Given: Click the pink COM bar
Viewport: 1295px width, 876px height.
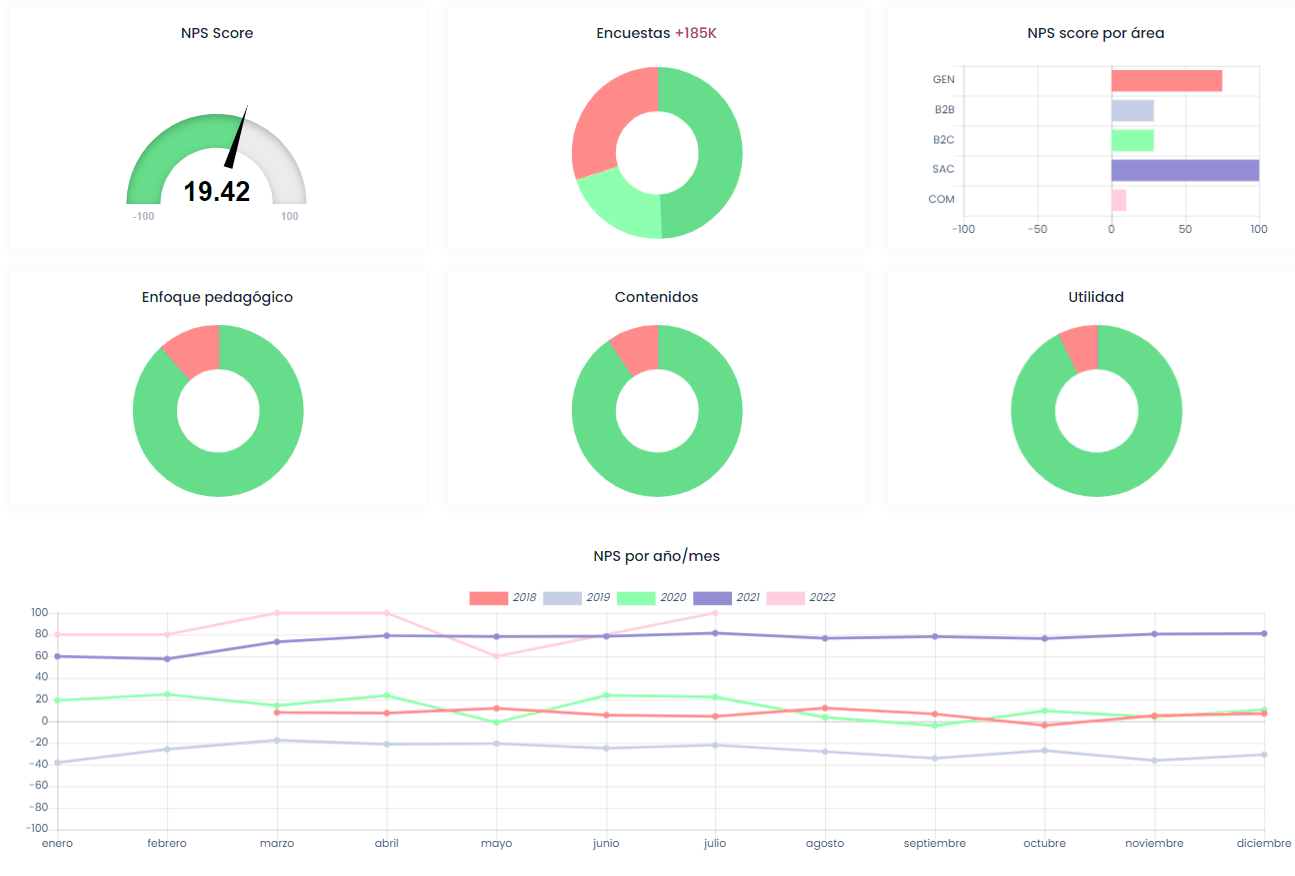Looking at the screenshot, I should (x=1119, y=200).
